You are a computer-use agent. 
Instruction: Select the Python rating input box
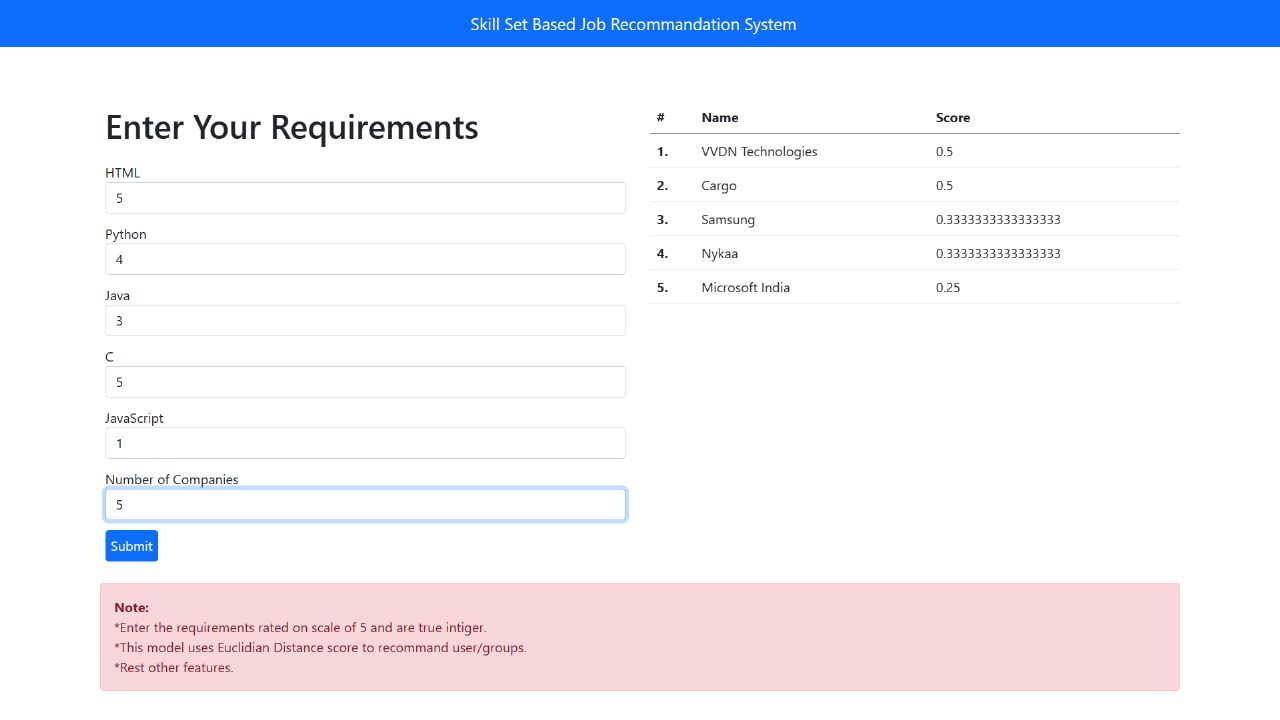point(365,259)
